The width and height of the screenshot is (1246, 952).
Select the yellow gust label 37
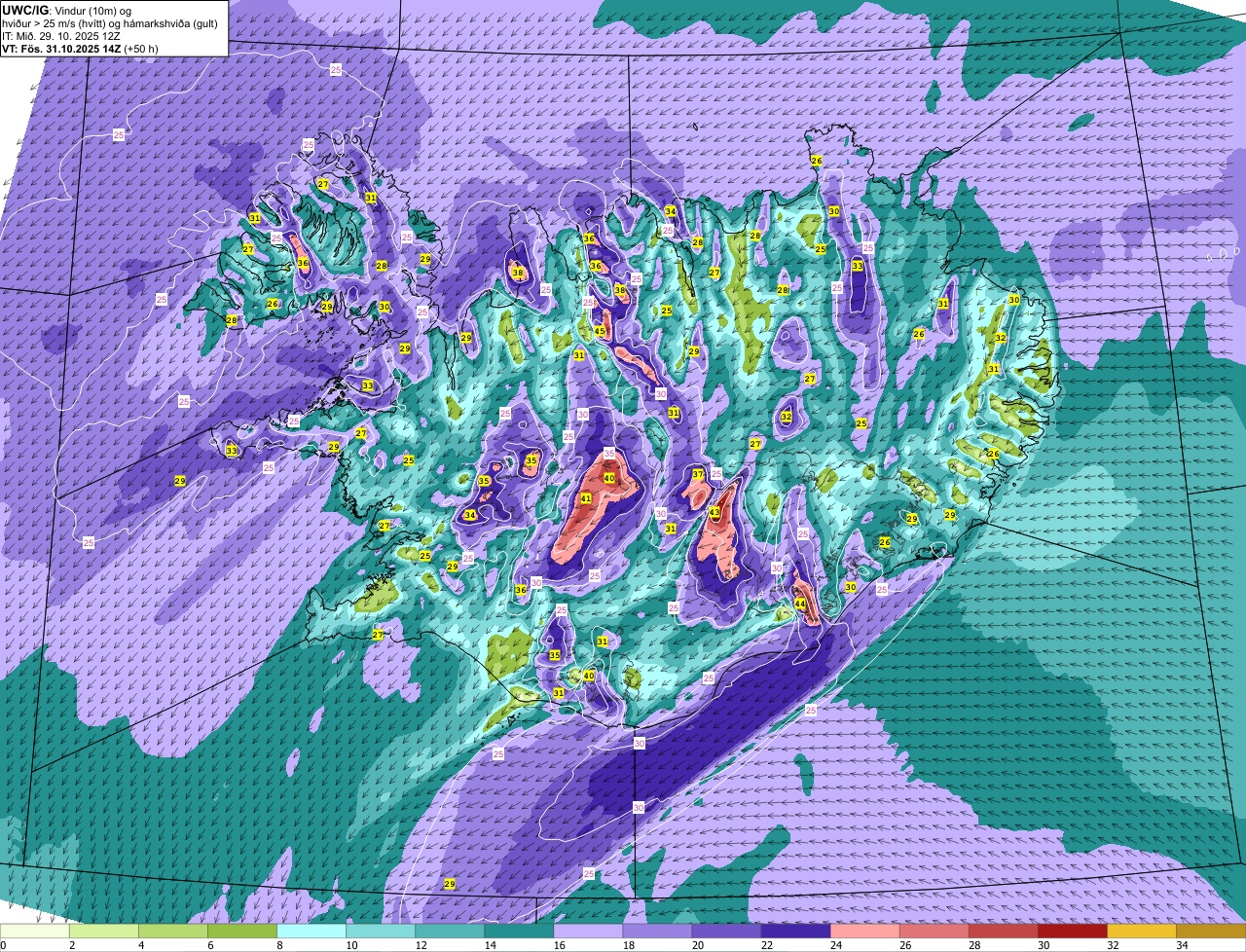[x=698, y=474]
